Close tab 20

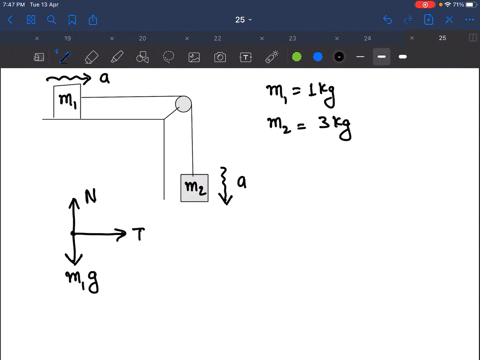pyautogui.click(x=112, y=38)
